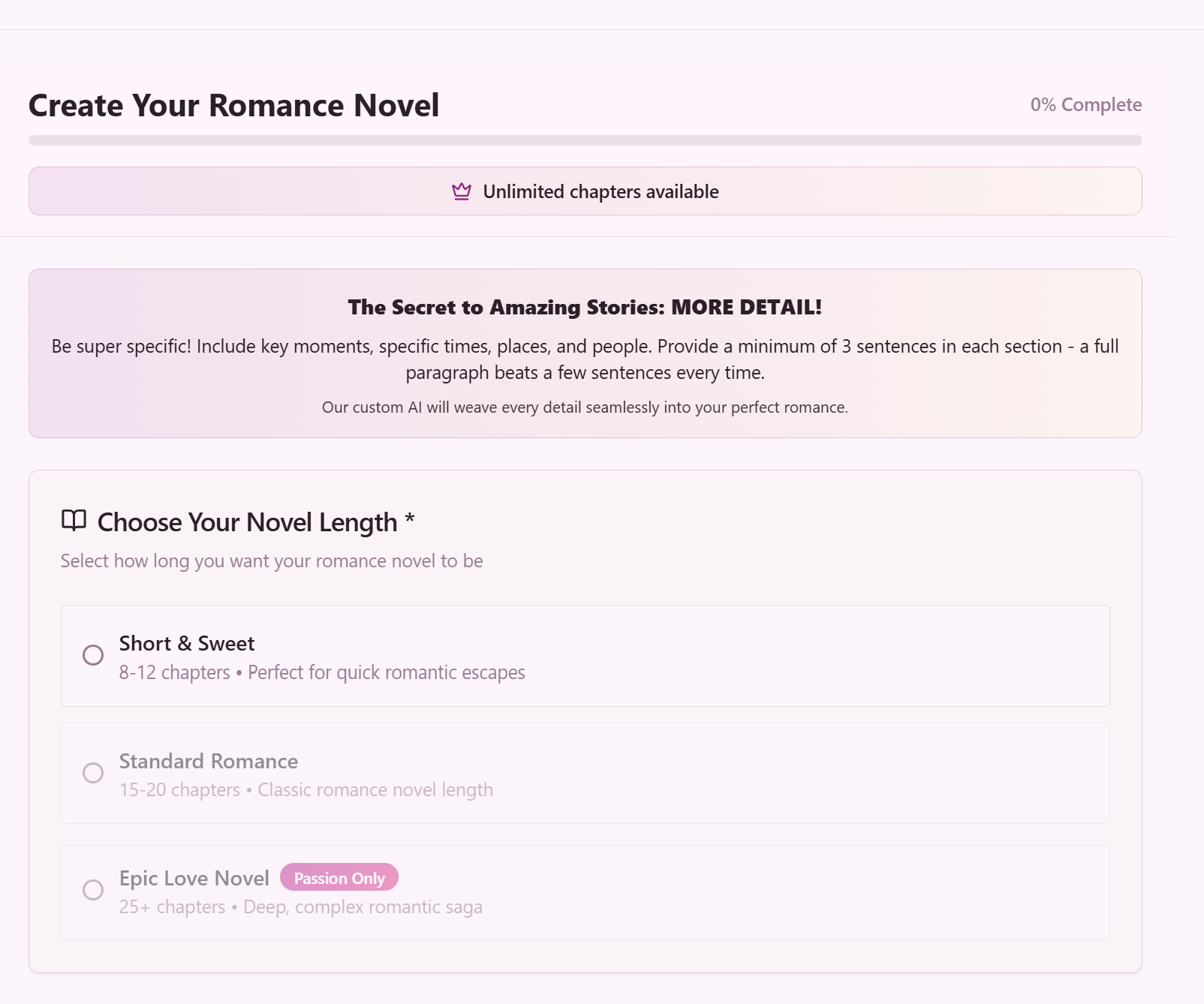Click the Short & Sweet option card

point(585,655)
